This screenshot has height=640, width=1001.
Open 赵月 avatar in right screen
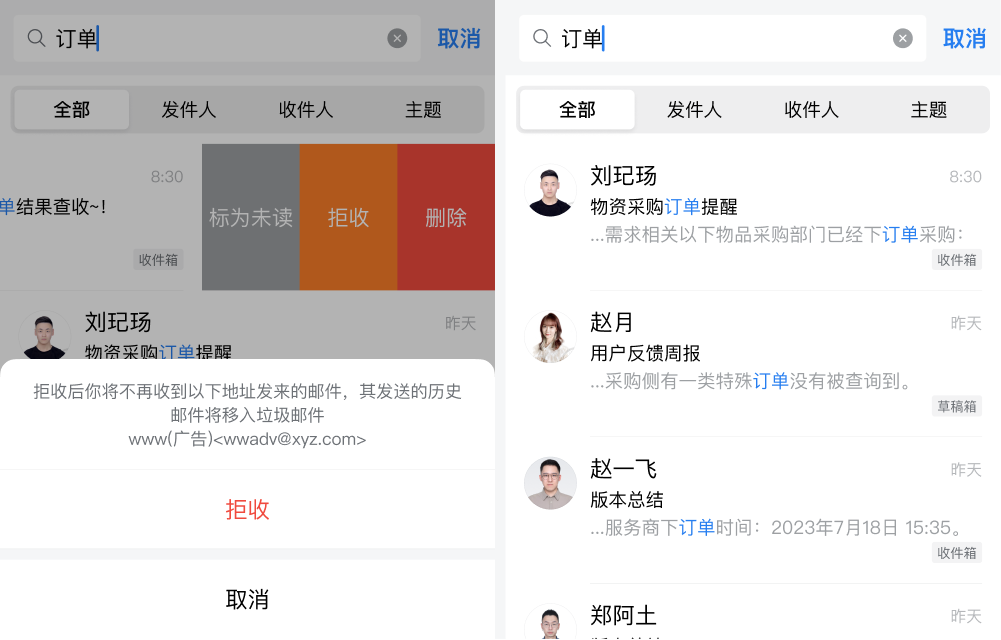(550, 337)
